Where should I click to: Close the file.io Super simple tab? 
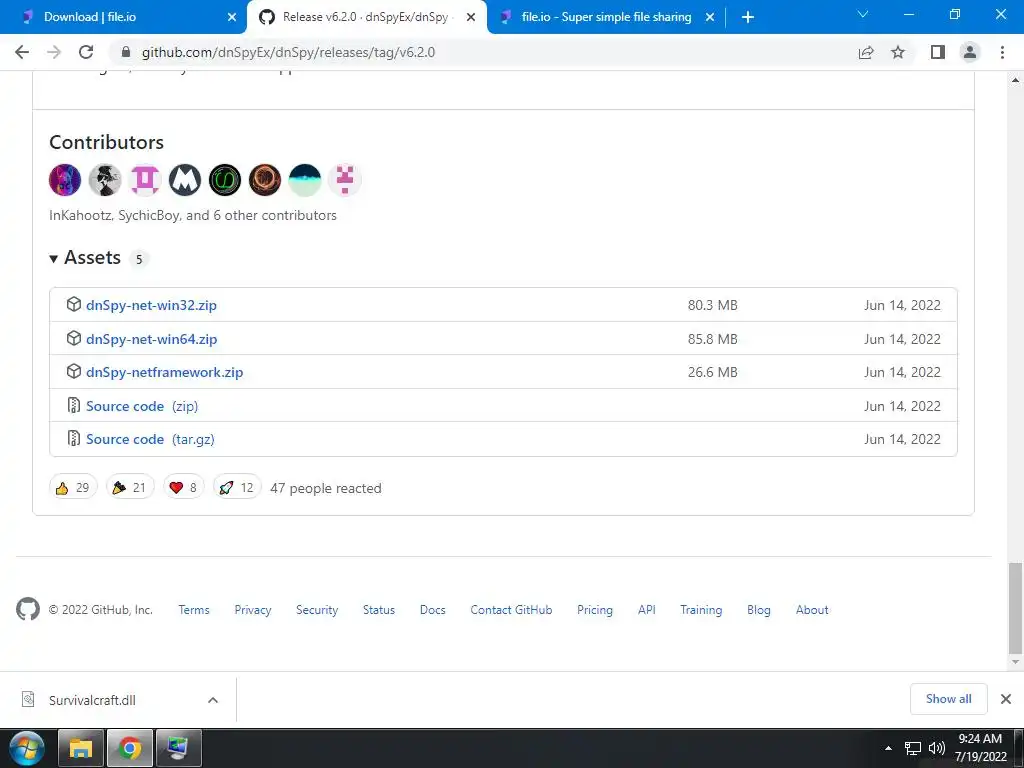point(710,17)
